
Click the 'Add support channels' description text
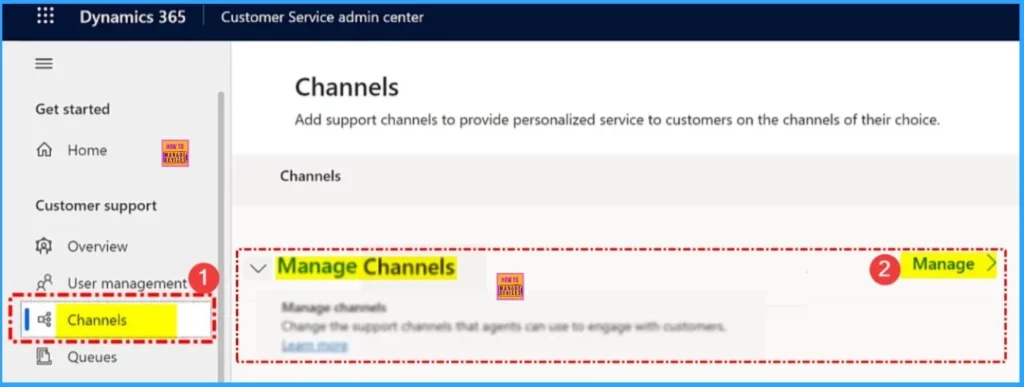tap(617, 121)
